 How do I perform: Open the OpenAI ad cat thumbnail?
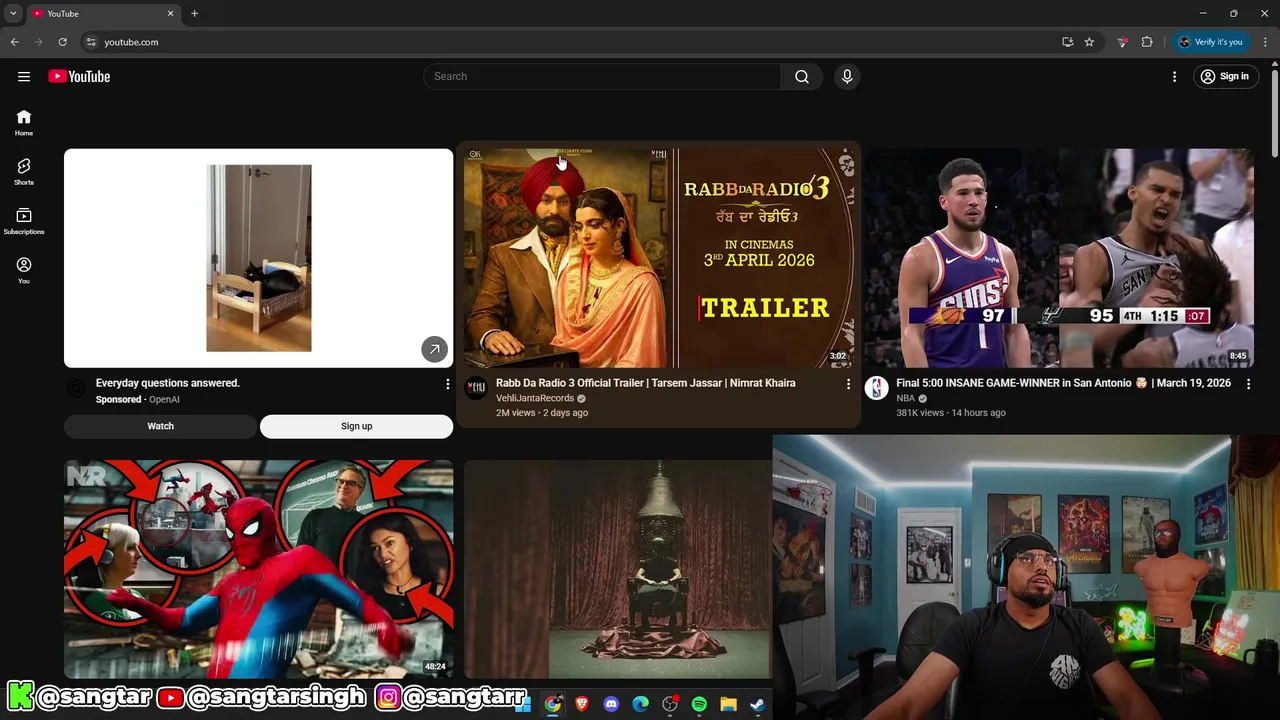tap(259, 258)
